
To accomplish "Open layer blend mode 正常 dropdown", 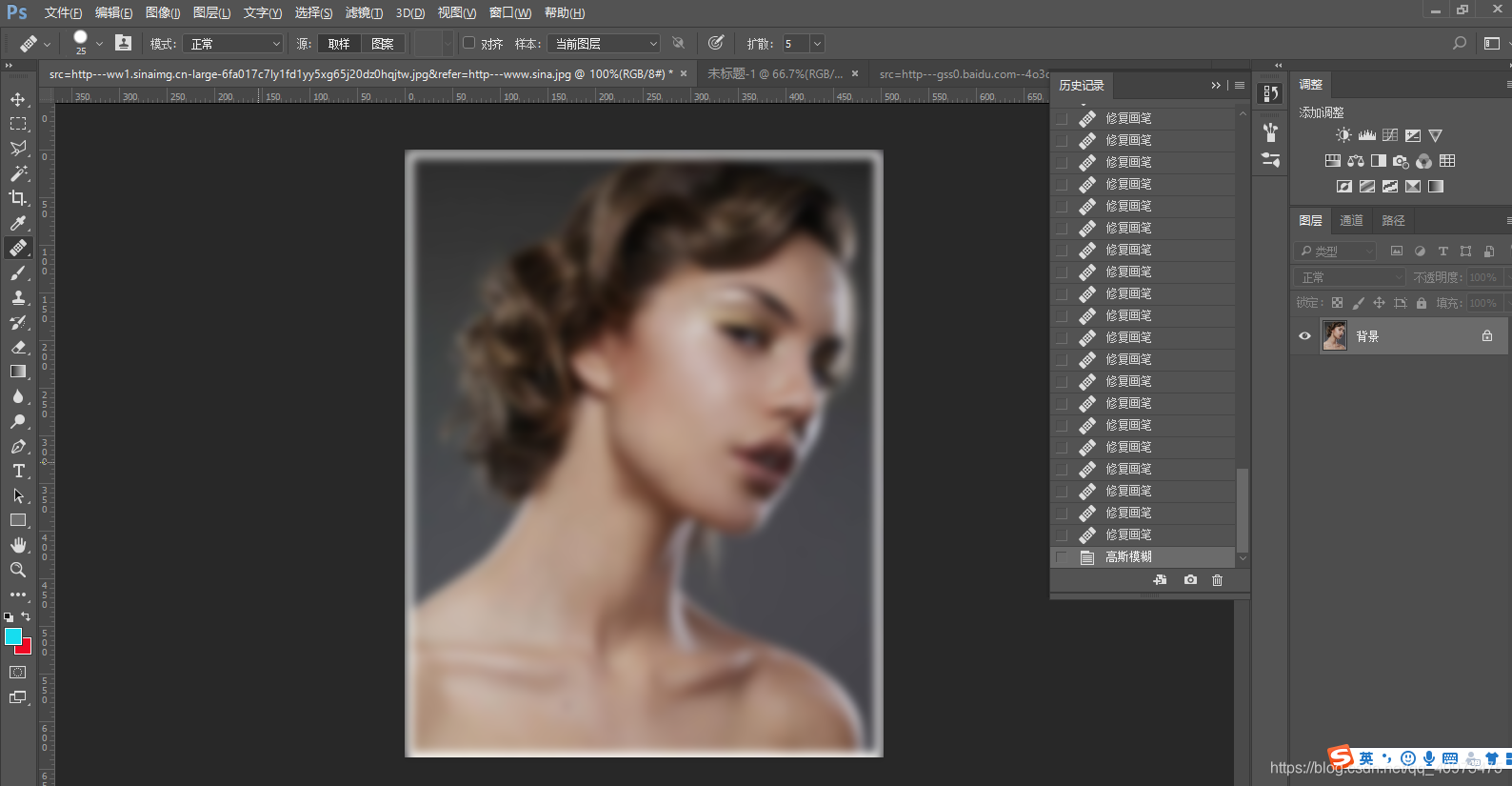I will click(1350, 277).
